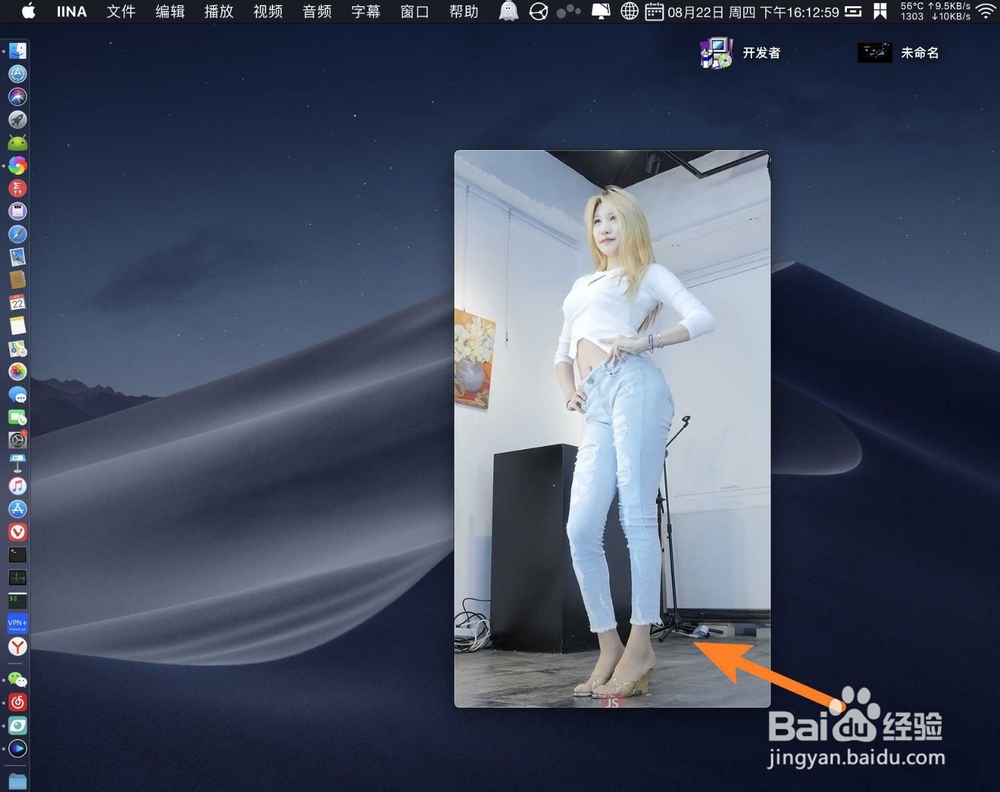Open Photos from the Dock
Screen dimensions: 1000x792
[x=17, y=372]
